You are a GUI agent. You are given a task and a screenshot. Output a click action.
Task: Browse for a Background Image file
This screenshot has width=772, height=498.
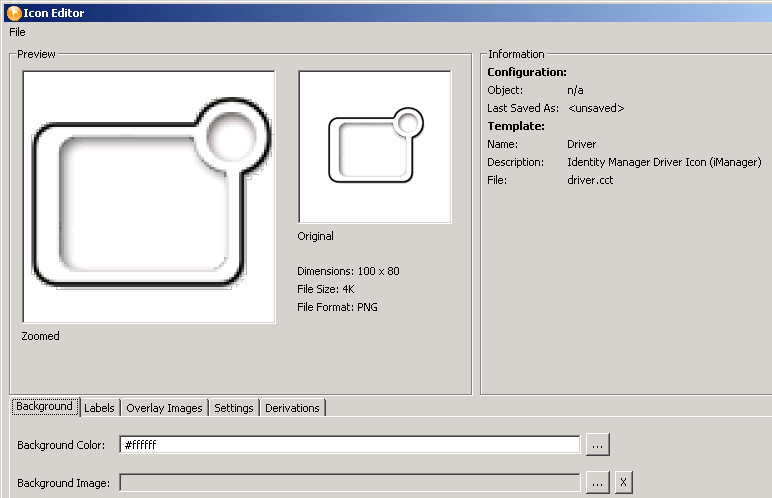point(597,483)
